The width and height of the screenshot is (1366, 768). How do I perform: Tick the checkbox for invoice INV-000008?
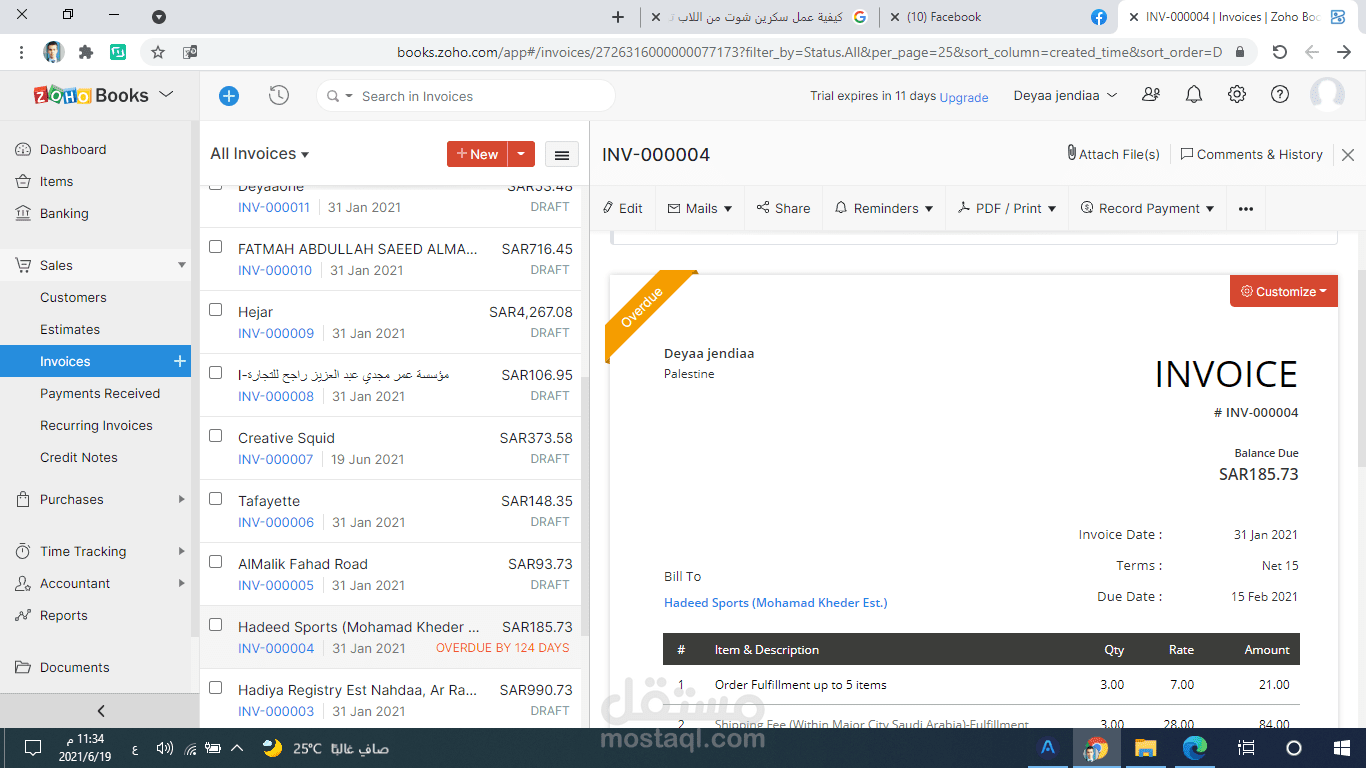click(x=215, y=373)
